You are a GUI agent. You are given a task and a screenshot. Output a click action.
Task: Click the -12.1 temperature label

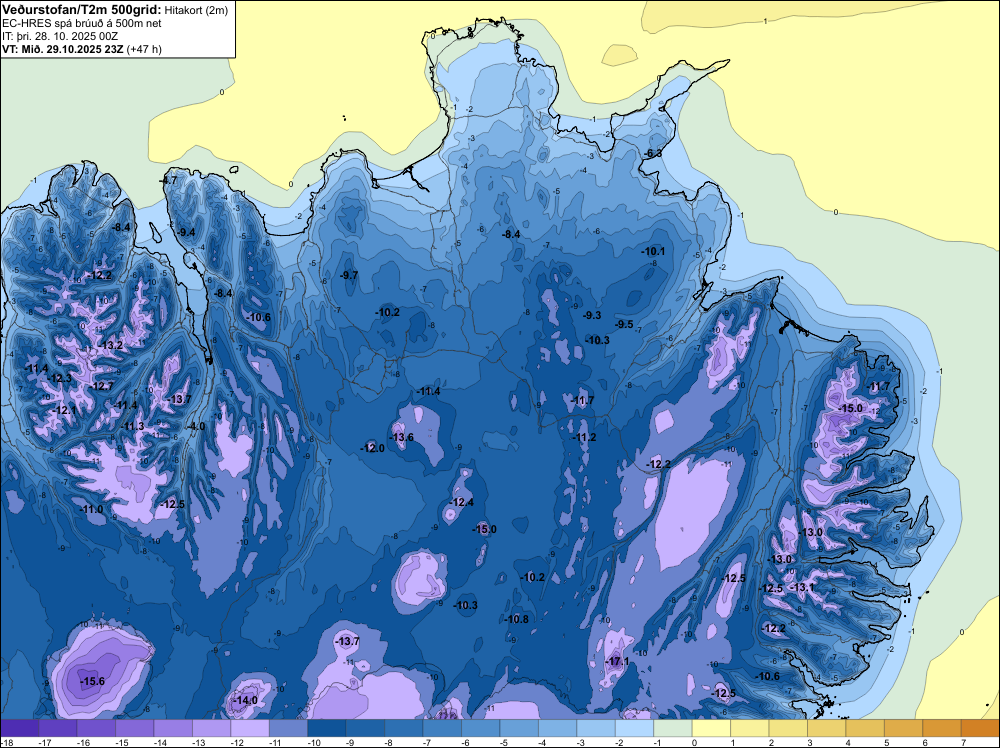coord(64,410)
